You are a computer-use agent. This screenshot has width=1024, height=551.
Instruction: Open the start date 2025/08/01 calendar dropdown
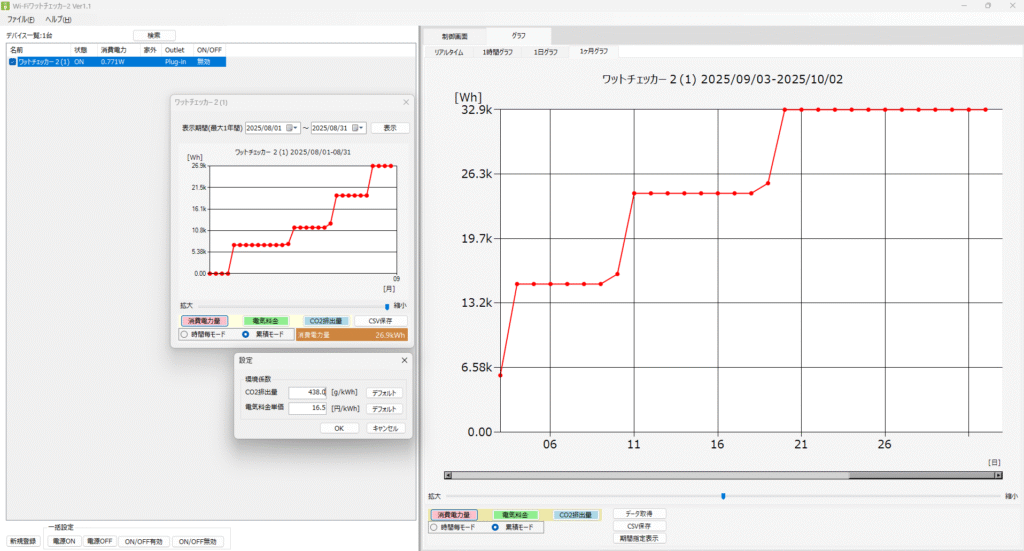[292, 128]
